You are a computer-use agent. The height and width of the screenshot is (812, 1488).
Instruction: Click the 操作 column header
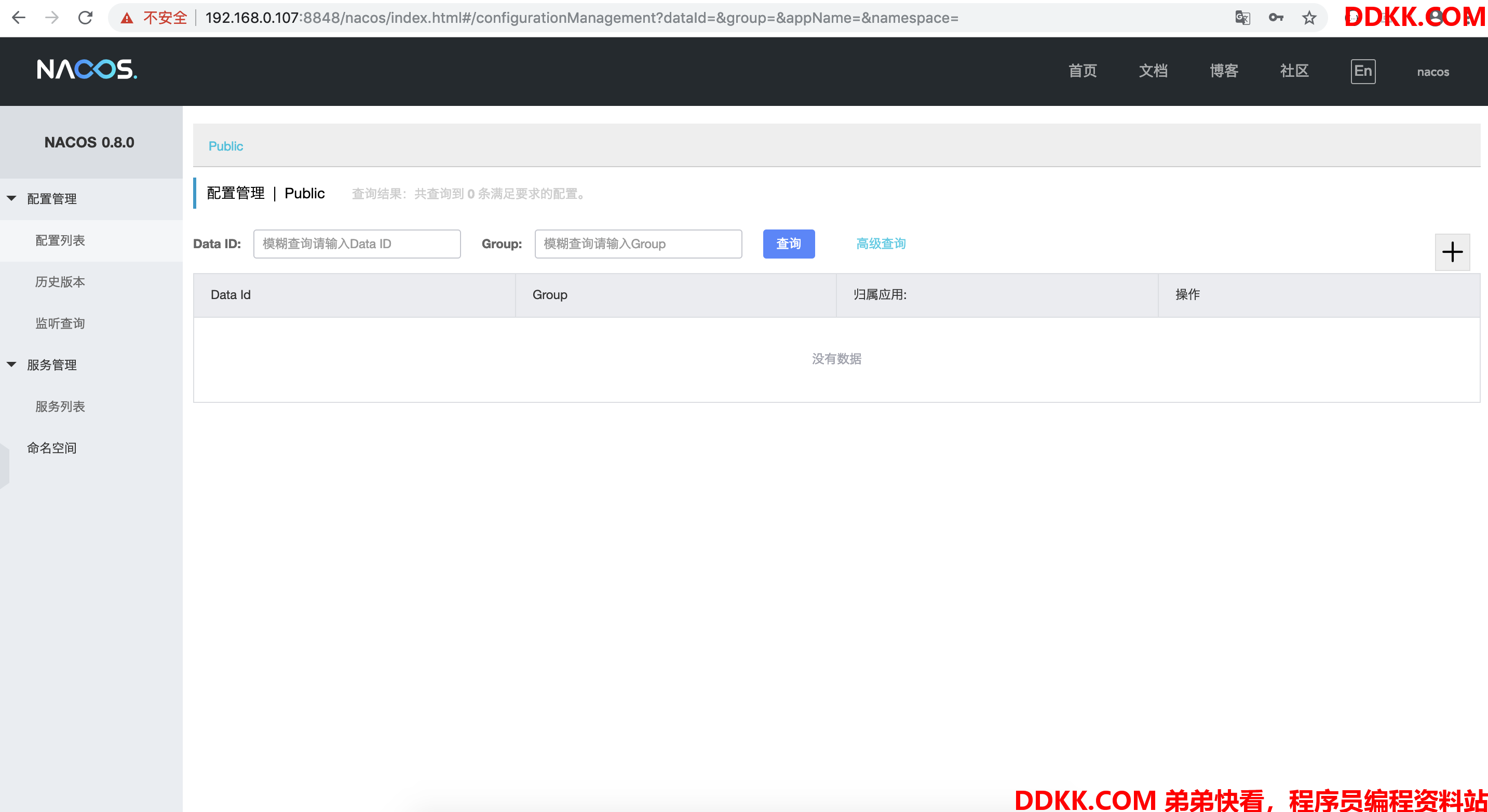click(x=1319, y=295)
